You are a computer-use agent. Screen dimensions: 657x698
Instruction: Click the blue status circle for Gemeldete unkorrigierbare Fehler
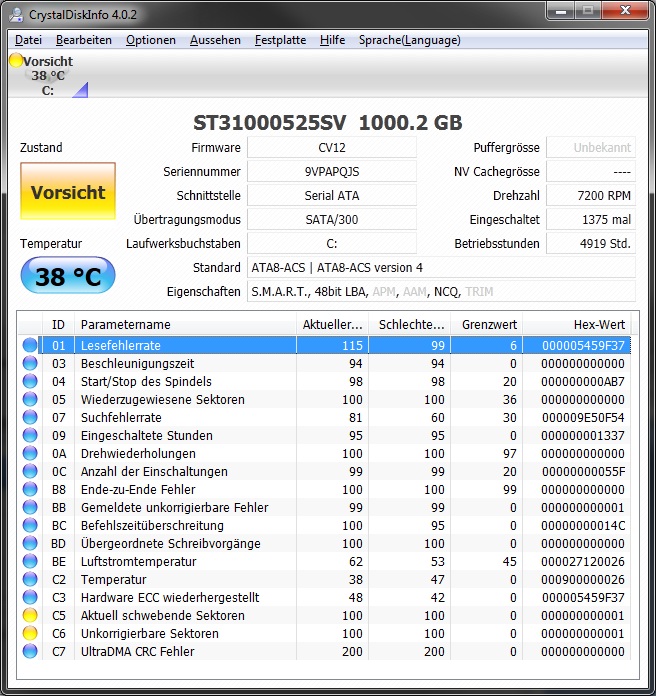(30, 507)
